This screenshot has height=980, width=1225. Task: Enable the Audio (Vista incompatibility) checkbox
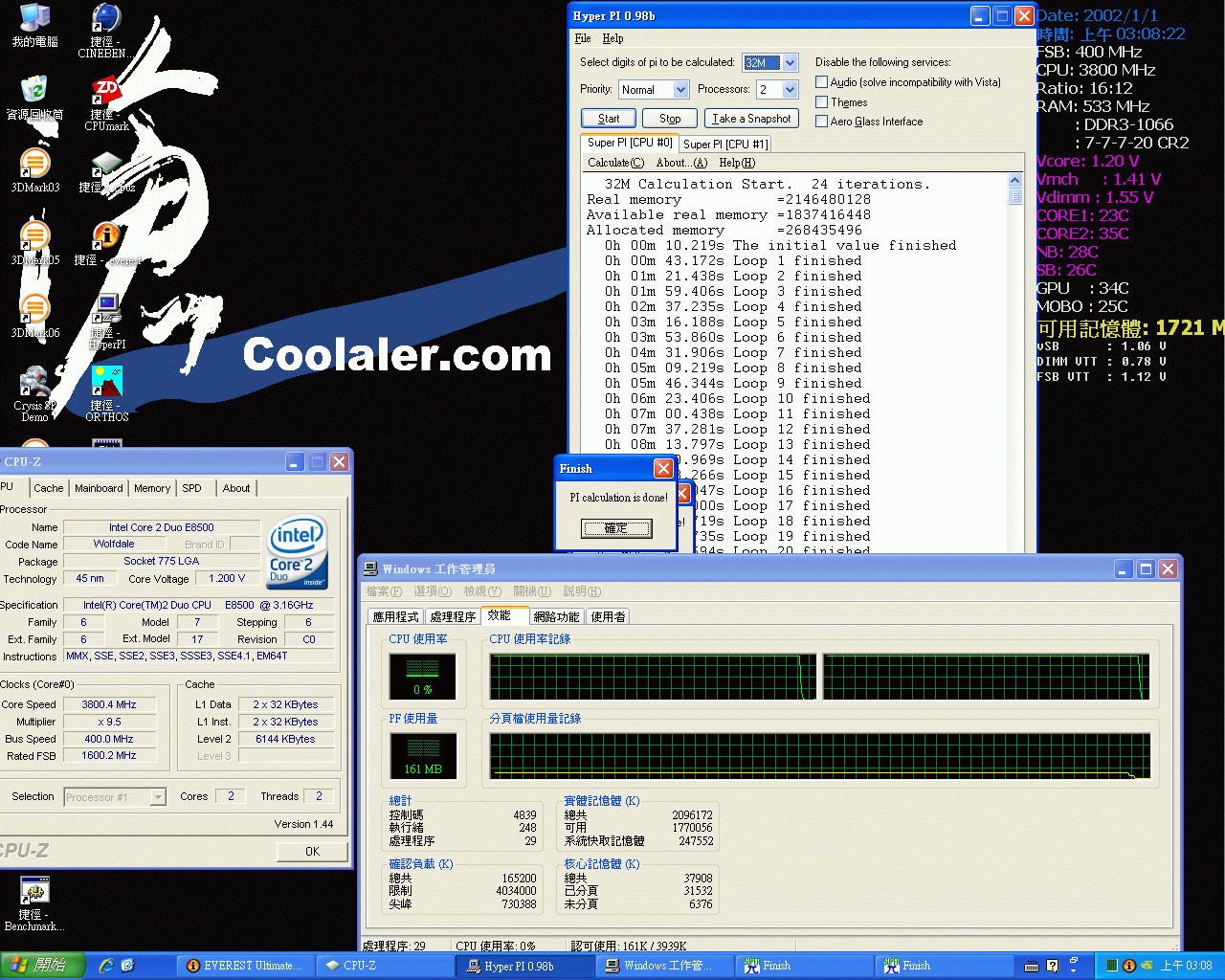tap(821, 82)
